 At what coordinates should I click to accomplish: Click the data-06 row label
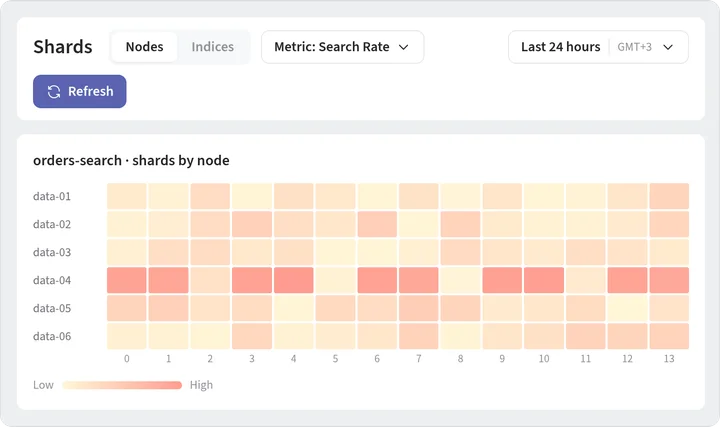coord(52,337)
